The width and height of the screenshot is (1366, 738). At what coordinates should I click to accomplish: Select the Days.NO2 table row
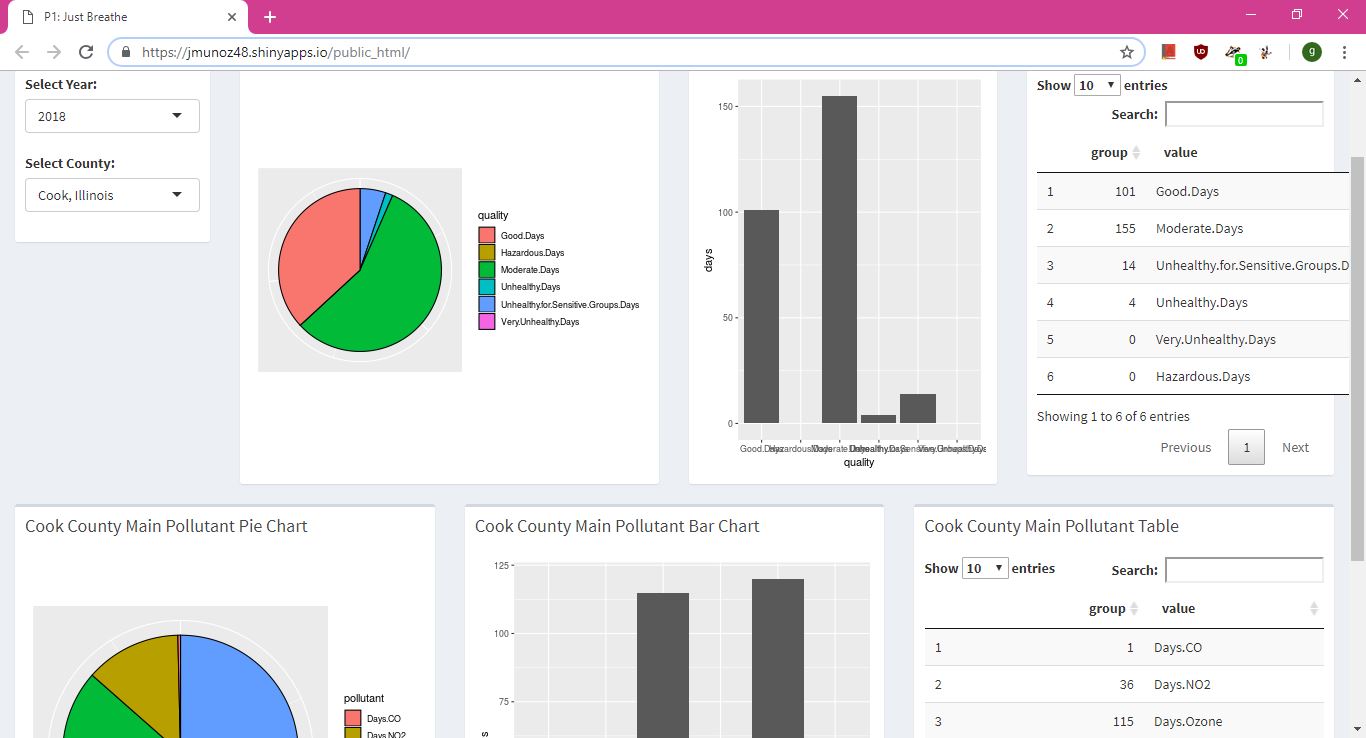1124,684
